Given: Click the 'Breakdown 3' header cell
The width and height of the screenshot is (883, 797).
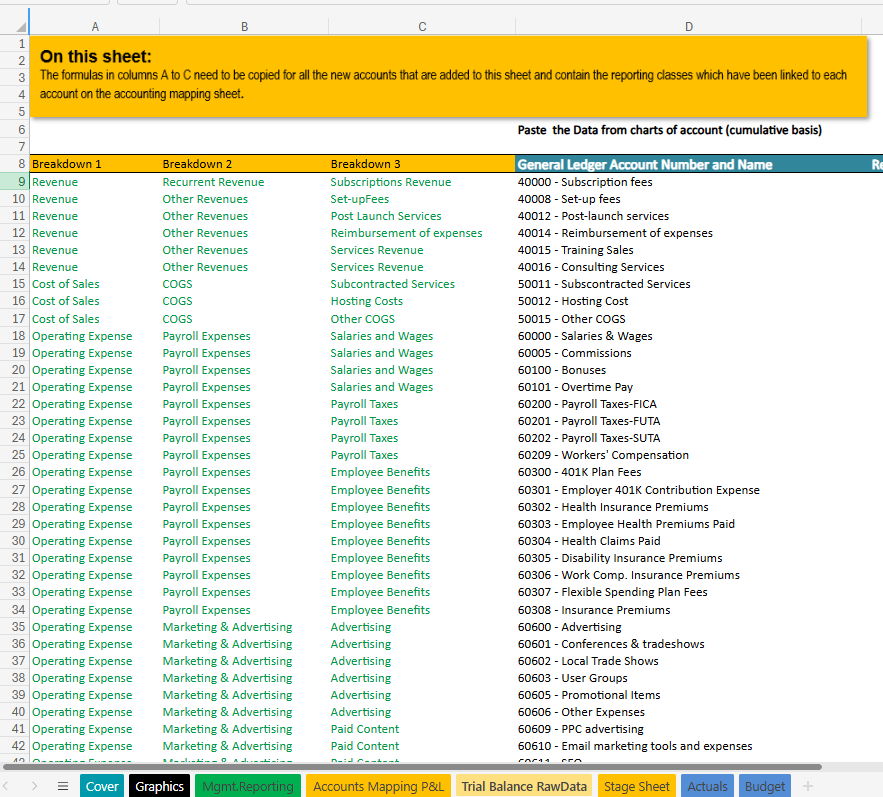Looking at the screenshot, I should tap(422, 164).
